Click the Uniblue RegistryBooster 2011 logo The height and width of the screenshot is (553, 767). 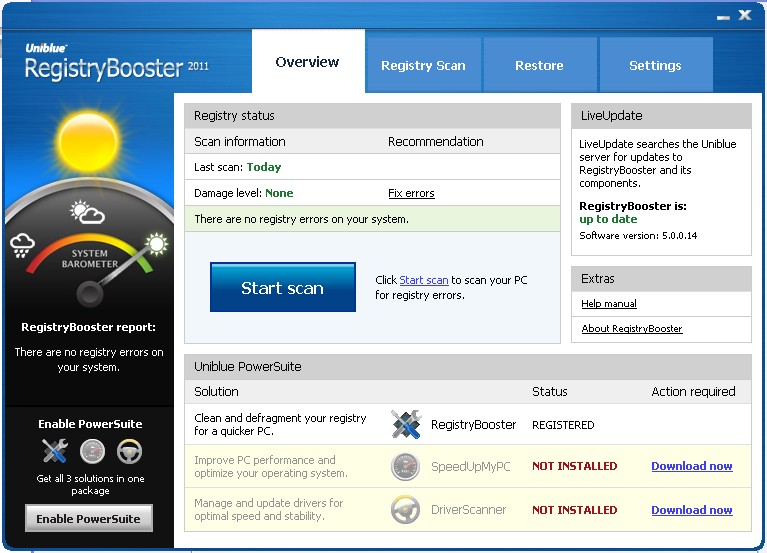coord(117,62)
